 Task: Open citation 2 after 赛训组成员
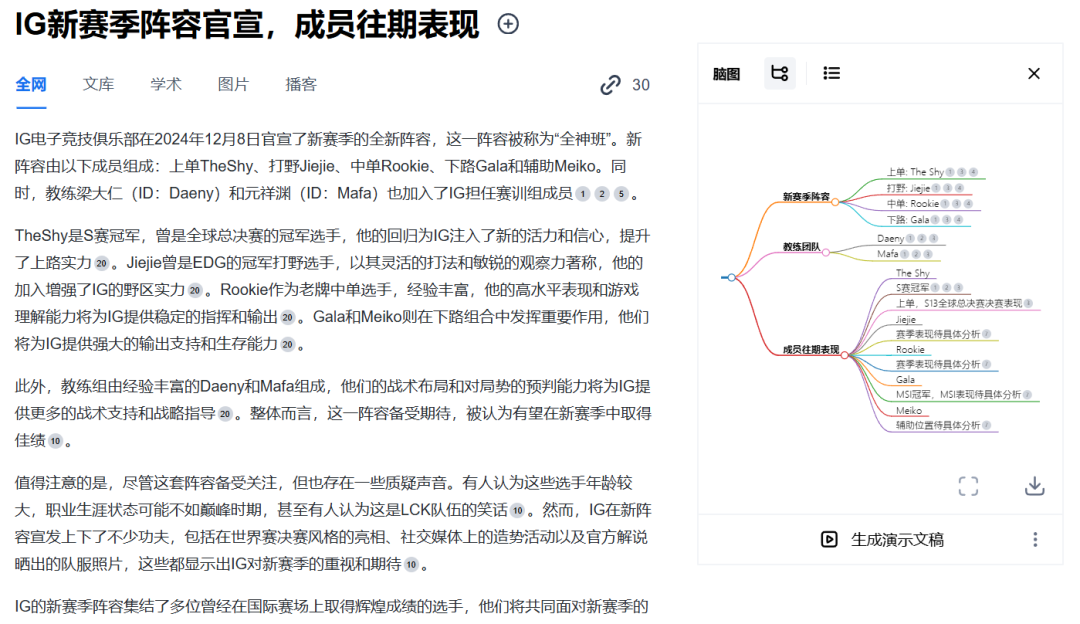point(602,194)
